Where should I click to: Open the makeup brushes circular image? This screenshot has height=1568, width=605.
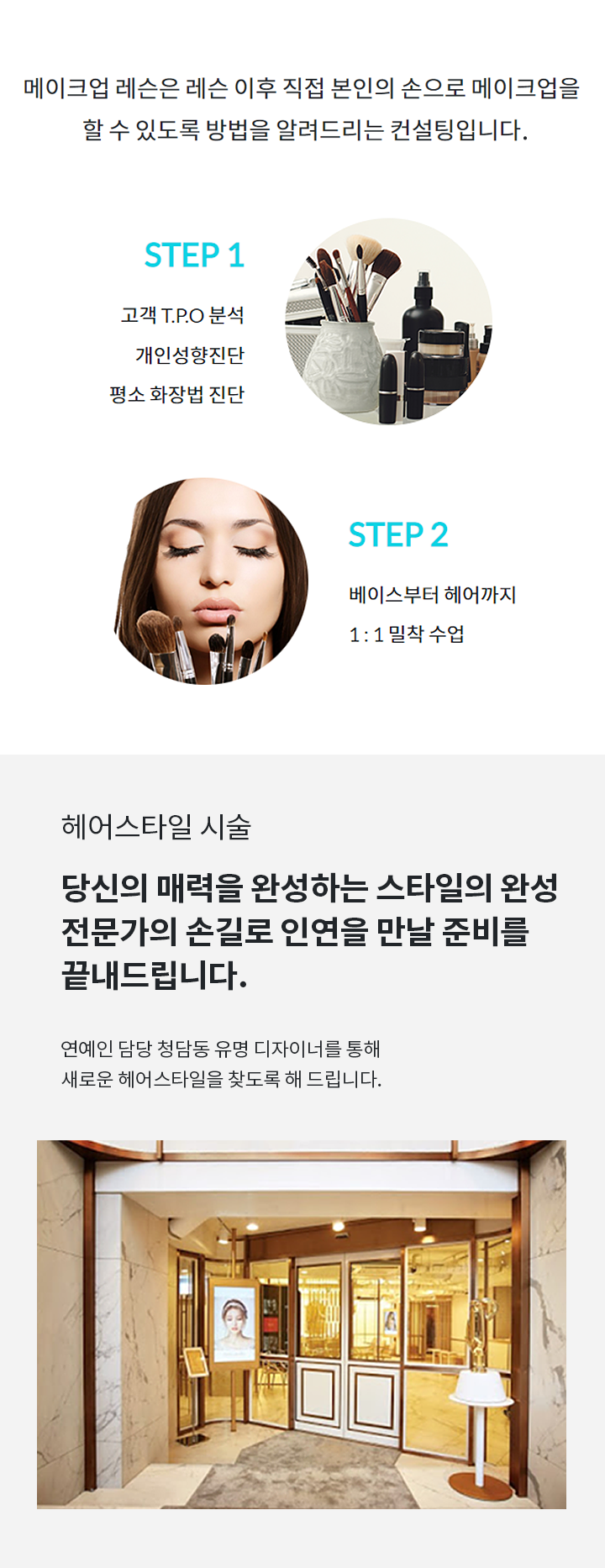click(388, 322)
